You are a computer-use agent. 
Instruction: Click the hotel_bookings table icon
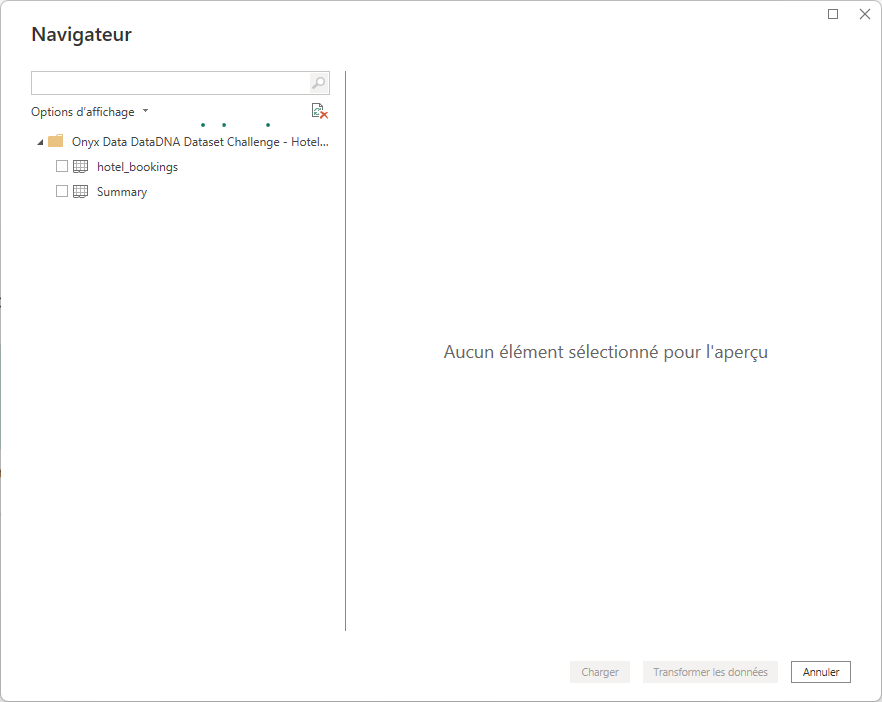click(x=80, y=166)
